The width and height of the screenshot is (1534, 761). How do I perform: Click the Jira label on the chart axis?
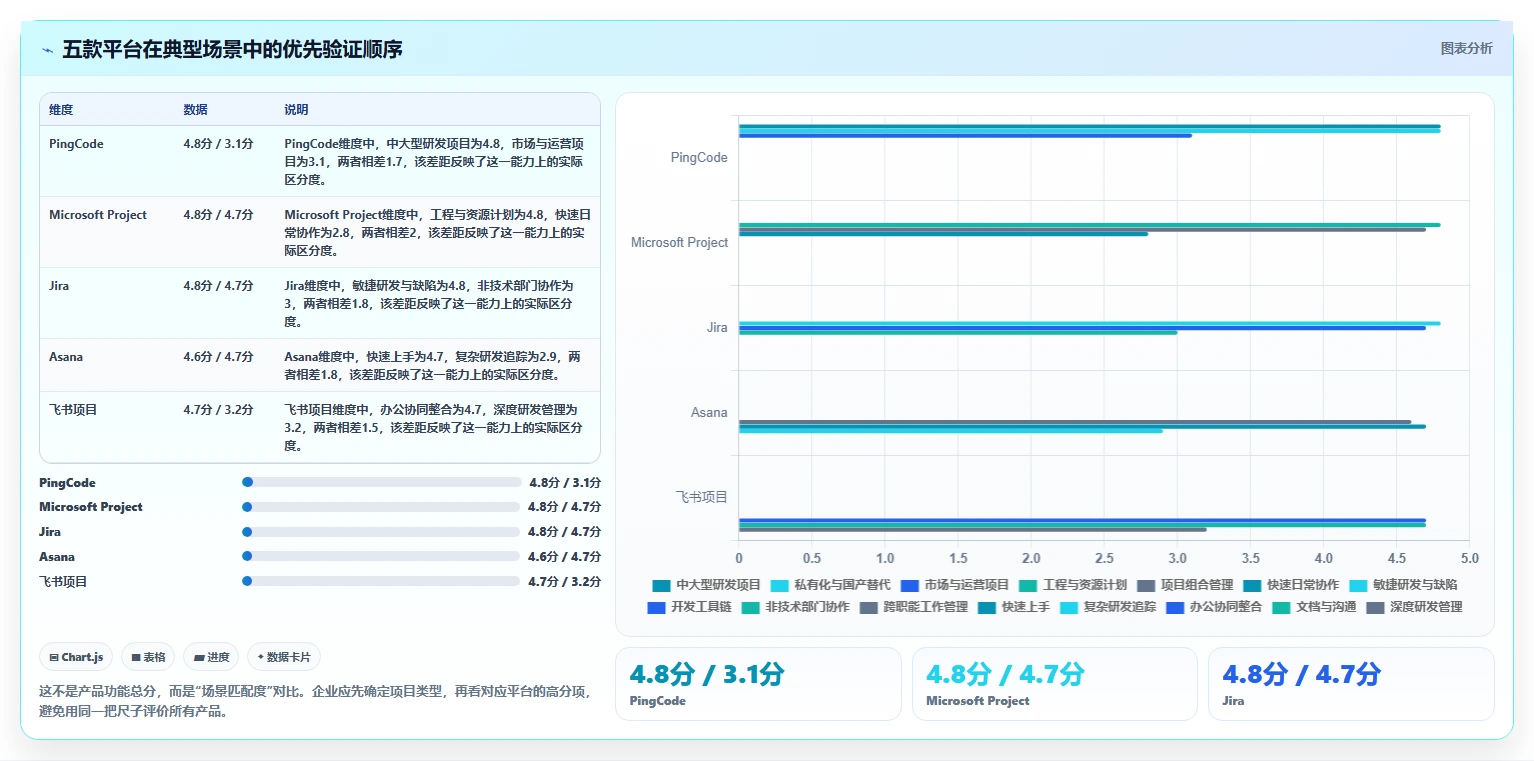pyautogui.click(x=717, y=328)
